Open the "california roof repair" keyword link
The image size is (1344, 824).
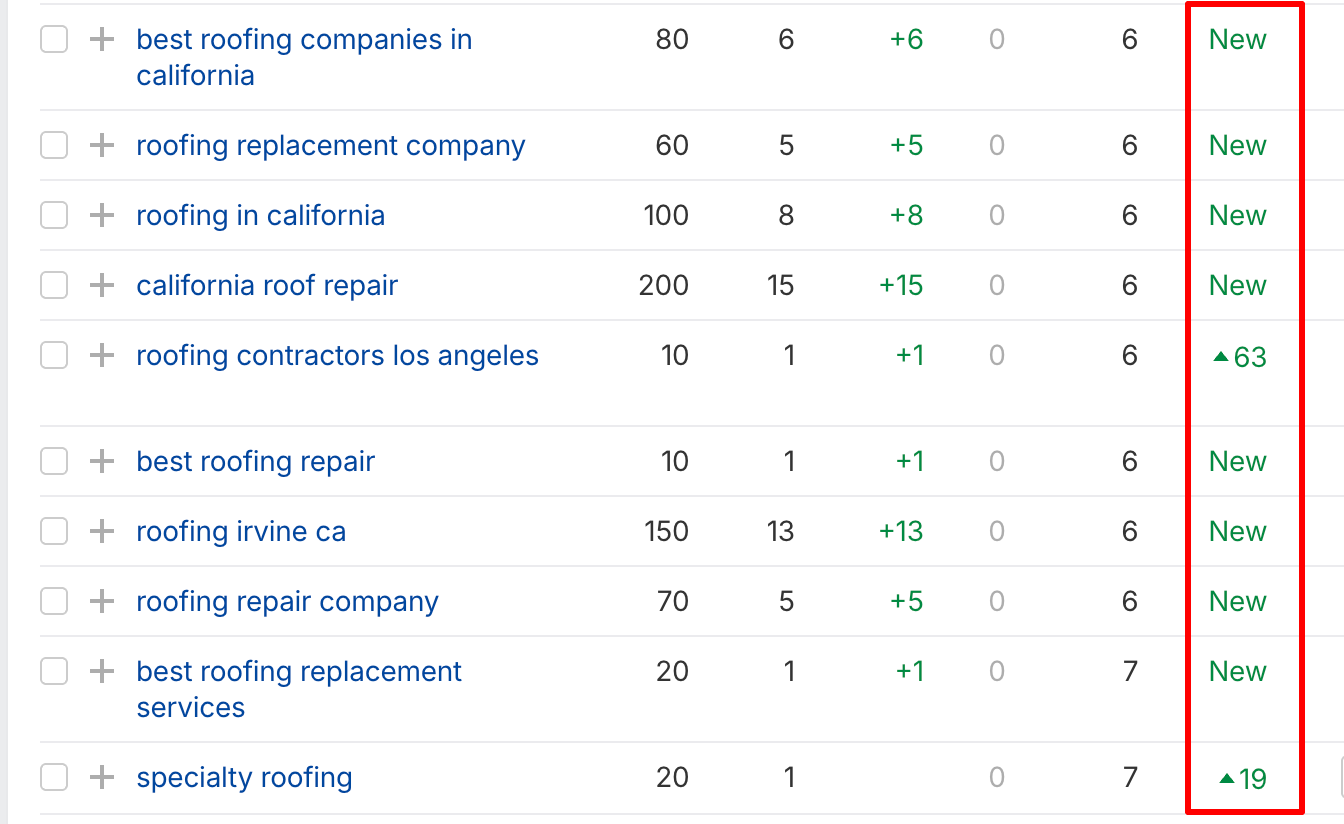click(266, 285)
